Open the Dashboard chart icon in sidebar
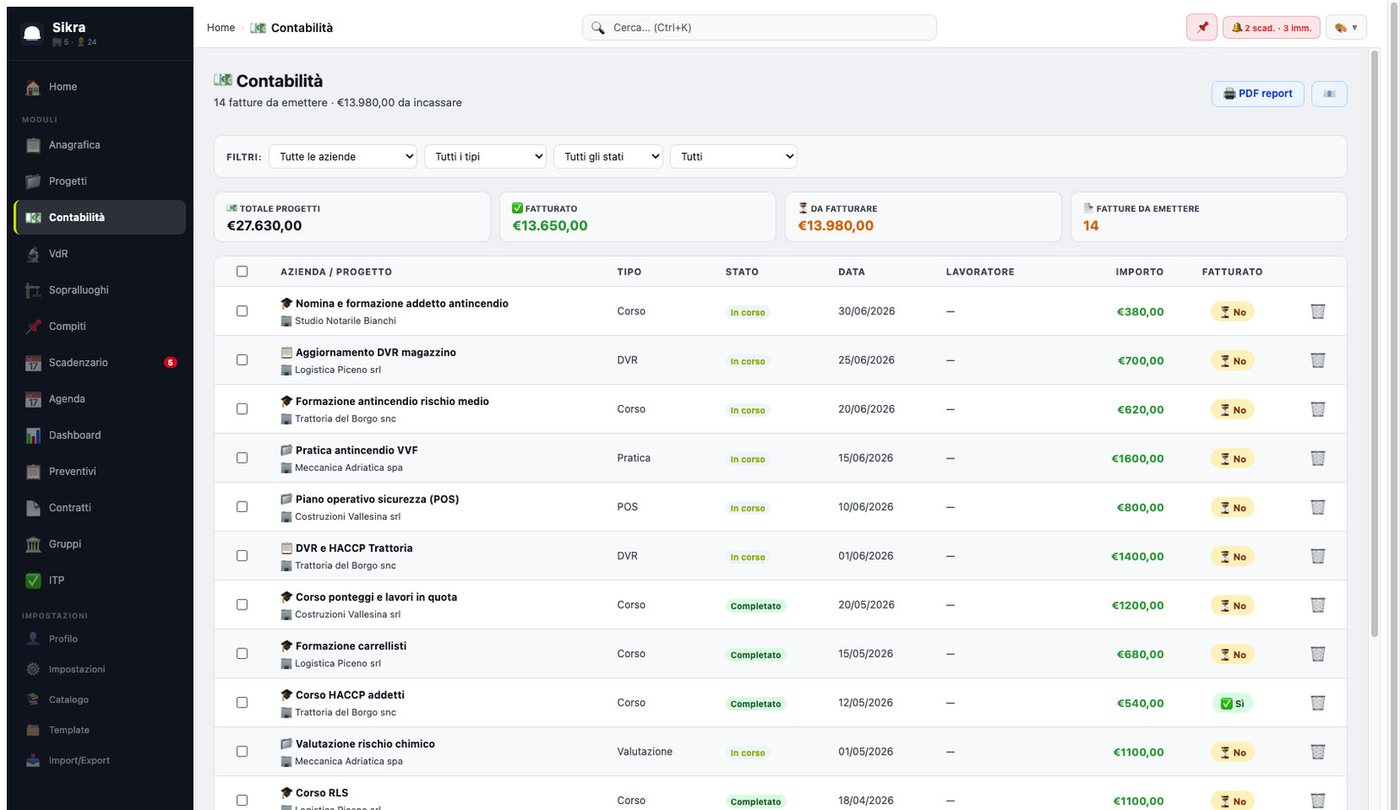The image size is (1400, 810). click(x=33, y=435)
